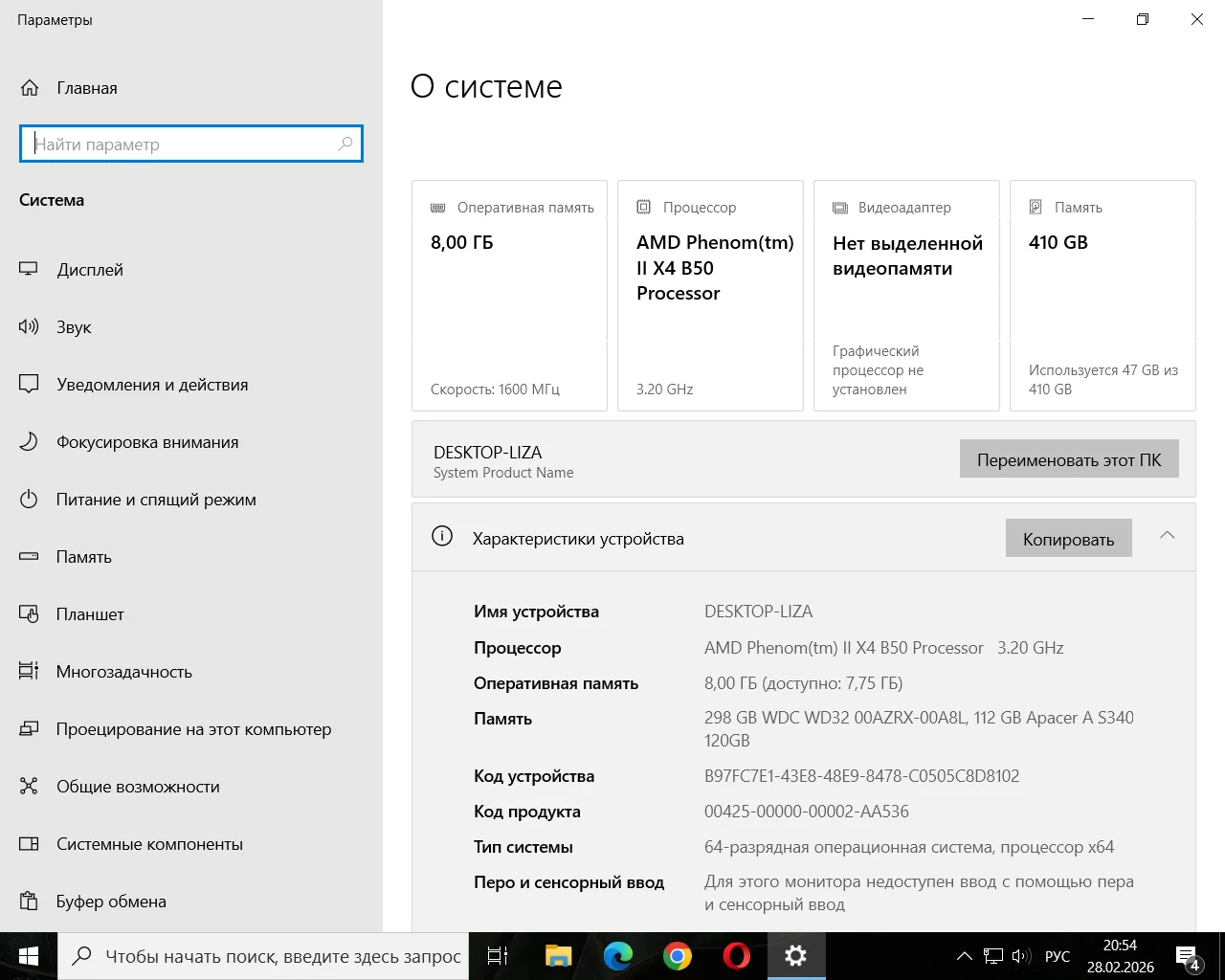Image resolution: width=1225 pixels, height=980 pixels.
Task: Show hidden system tray icons
Action: [964, 956]
